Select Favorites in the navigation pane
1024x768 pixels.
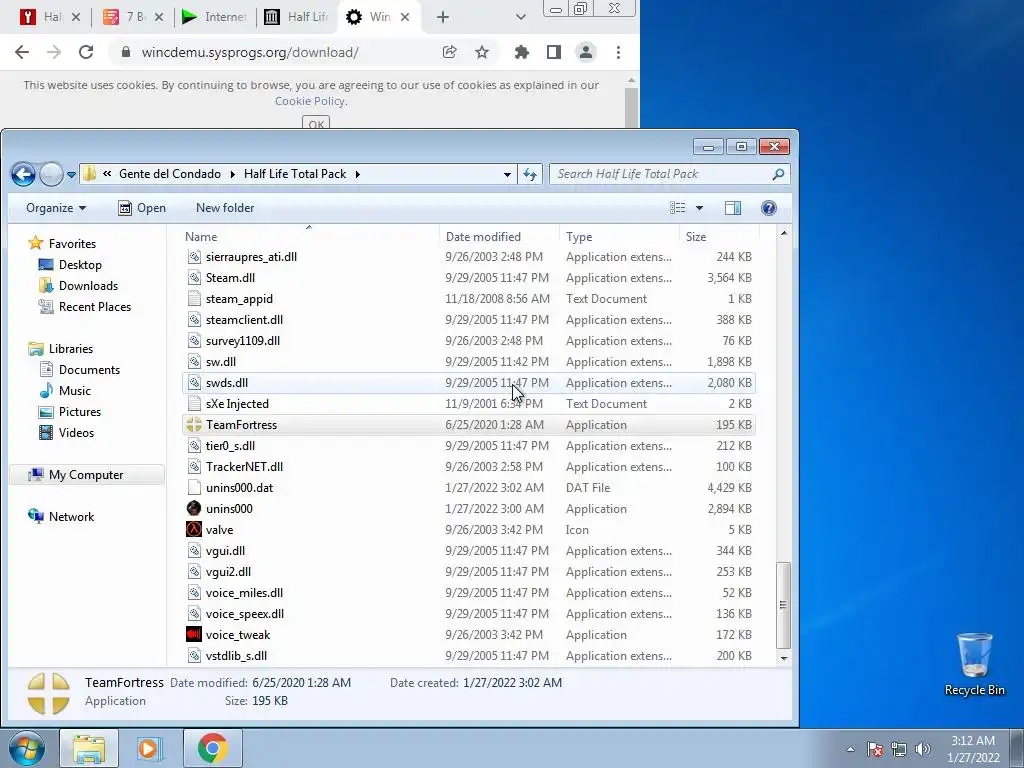click(72, 244)
